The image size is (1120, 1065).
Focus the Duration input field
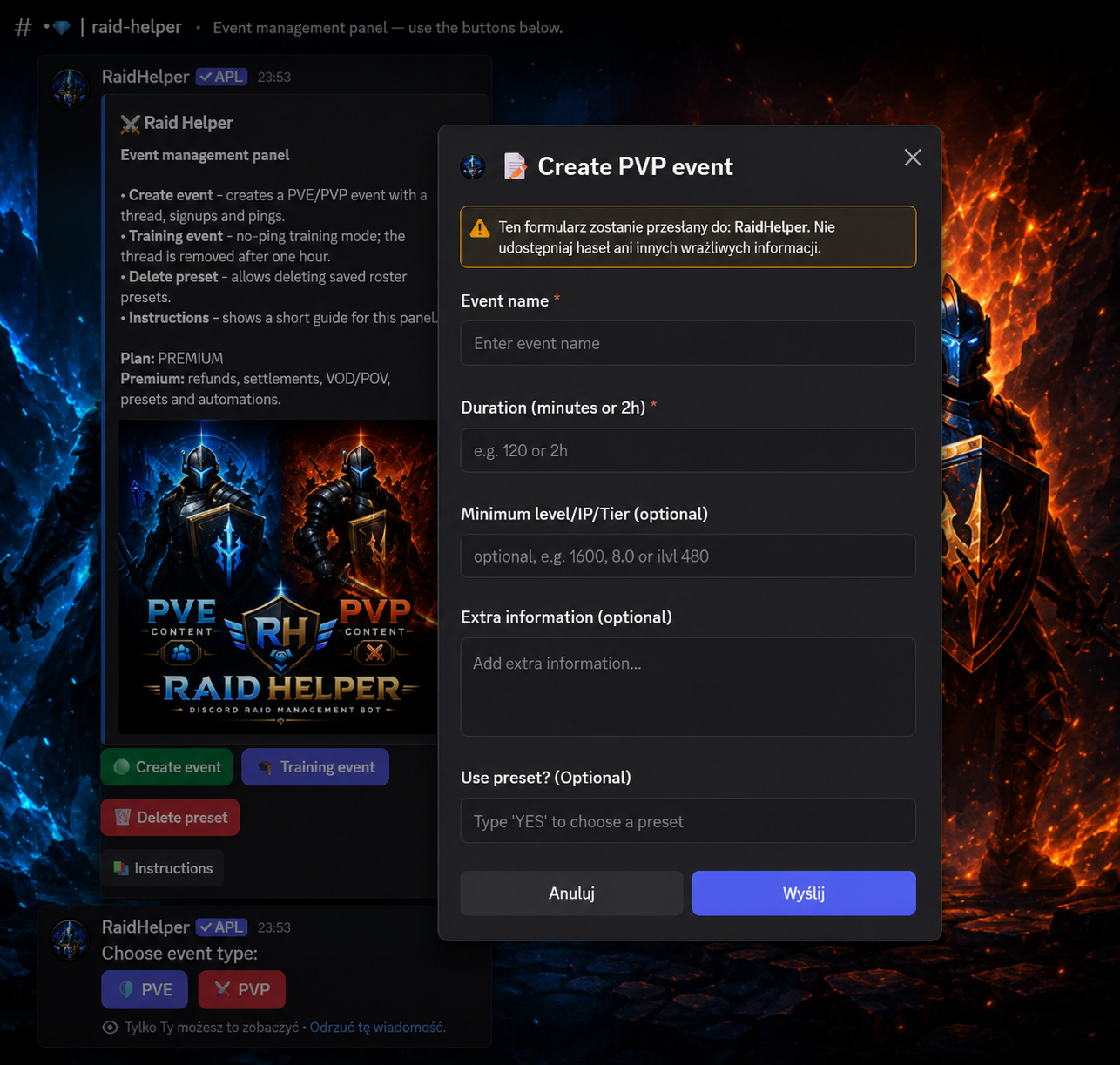tap(688, 450)
